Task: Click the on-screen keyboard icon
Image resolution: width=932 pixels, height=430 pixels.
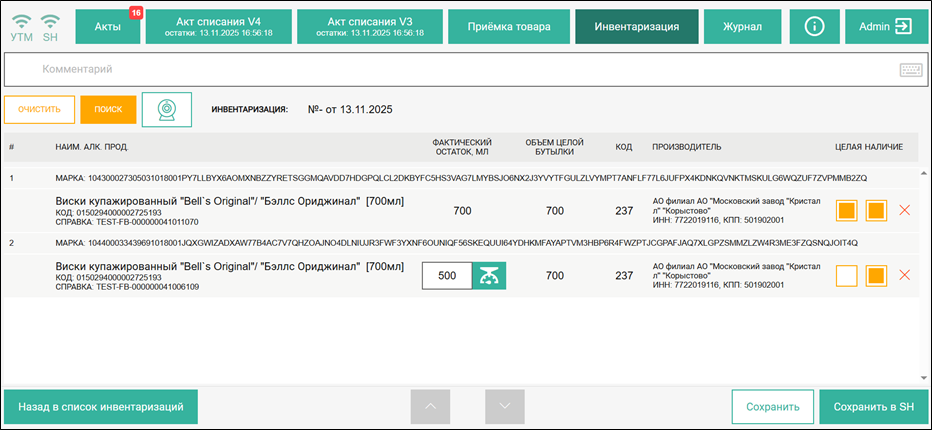Action: point(910,70)
